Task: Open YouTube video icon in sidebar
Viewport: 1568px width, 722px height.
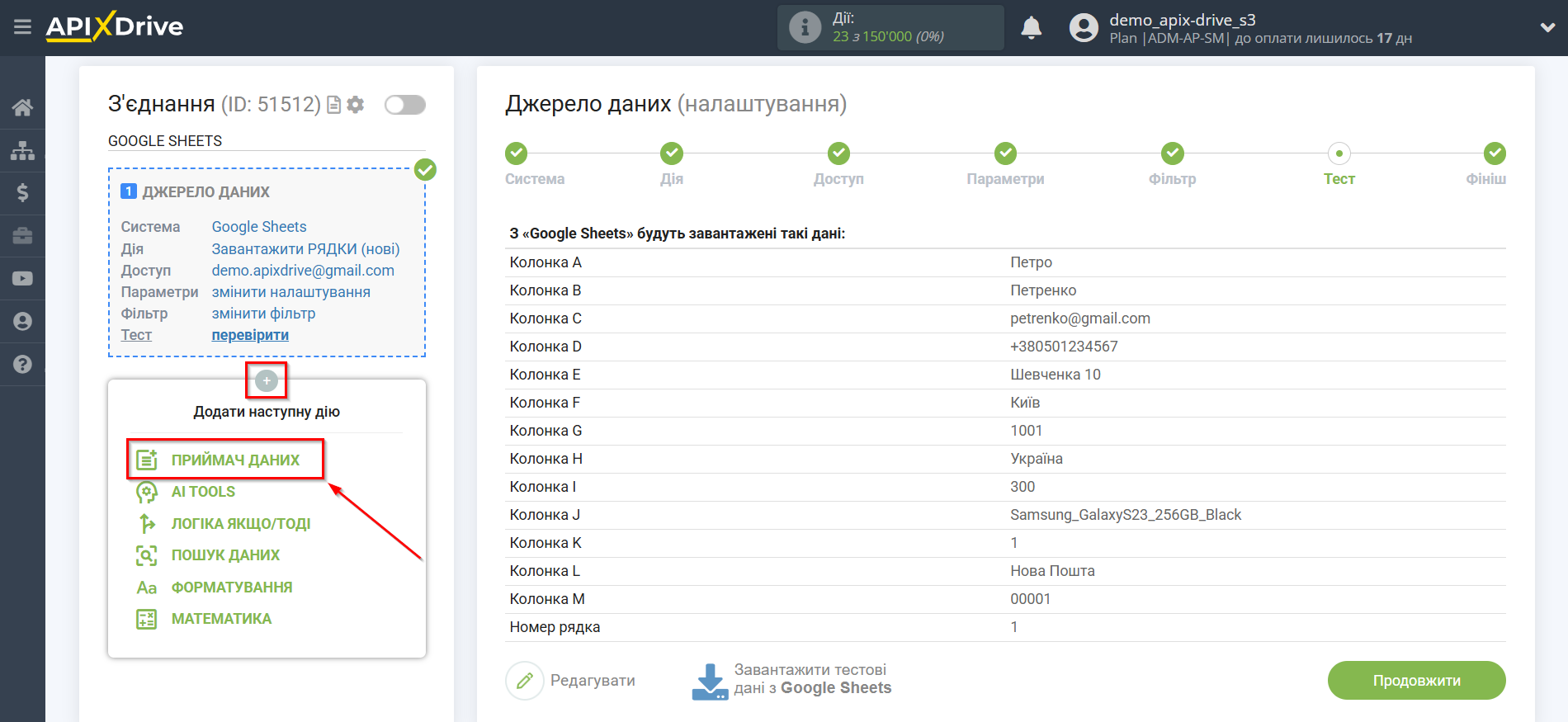Action: pyautogui.click(x=22, y=279)
